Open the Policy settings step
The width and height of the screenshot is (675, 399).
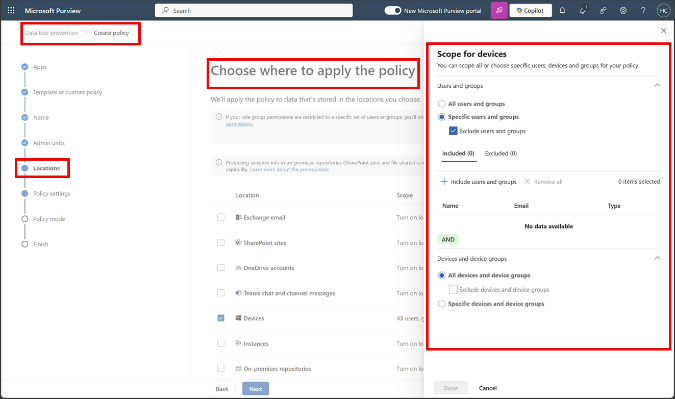pos(52,194)
